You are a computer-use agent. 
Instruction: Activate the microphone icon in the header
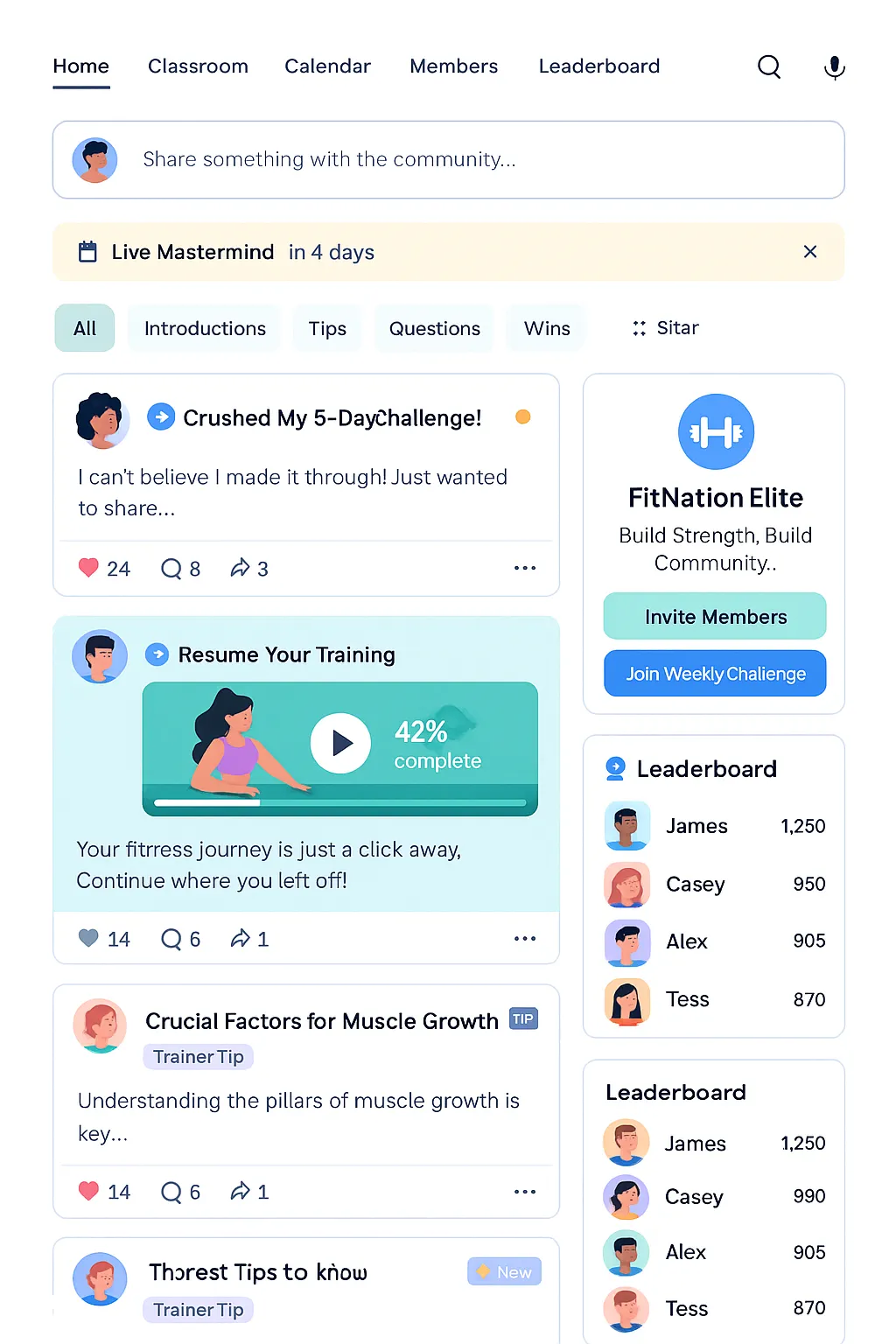tap(835, 67)
